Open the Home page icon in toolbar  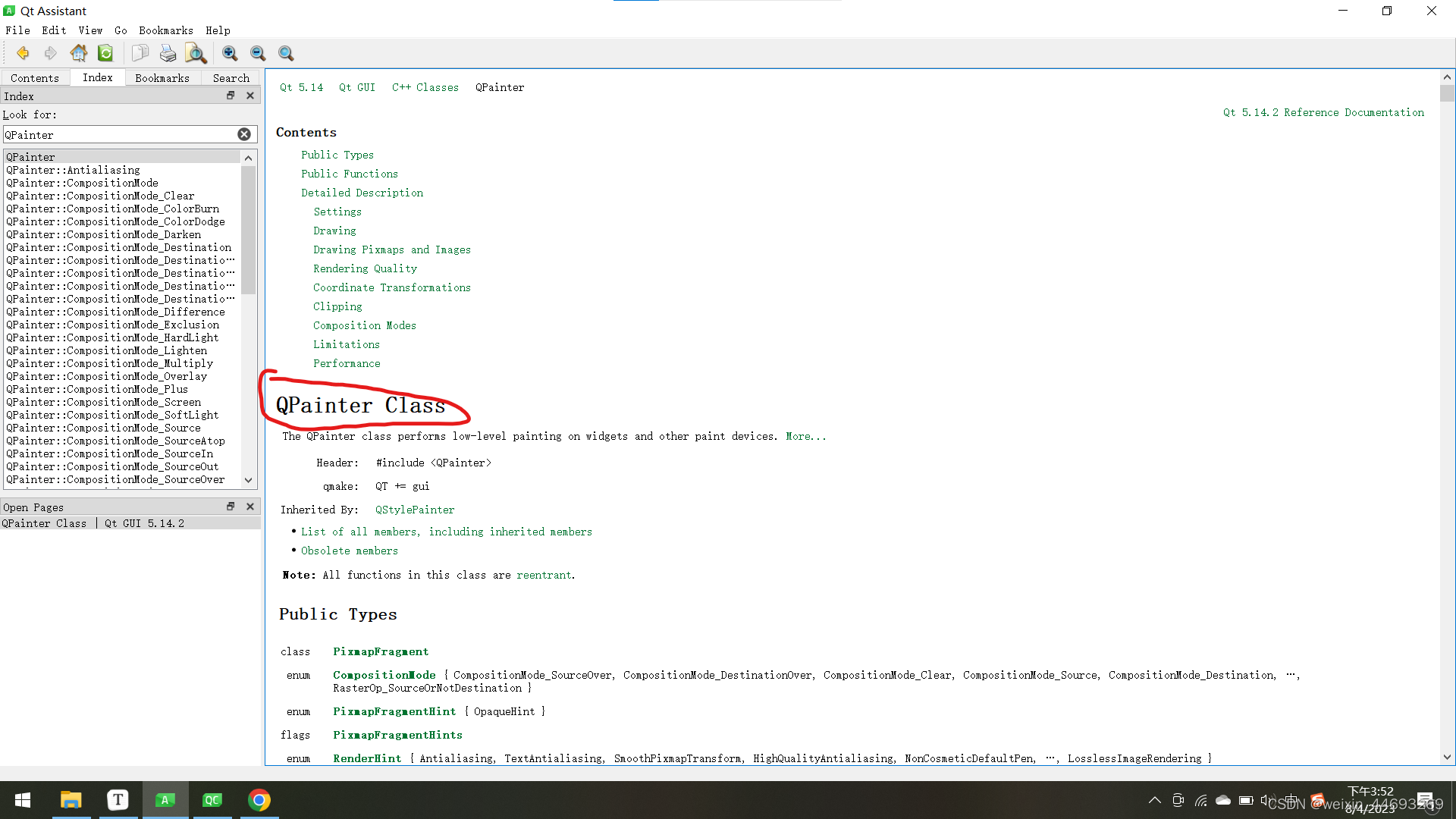(78, 53)
